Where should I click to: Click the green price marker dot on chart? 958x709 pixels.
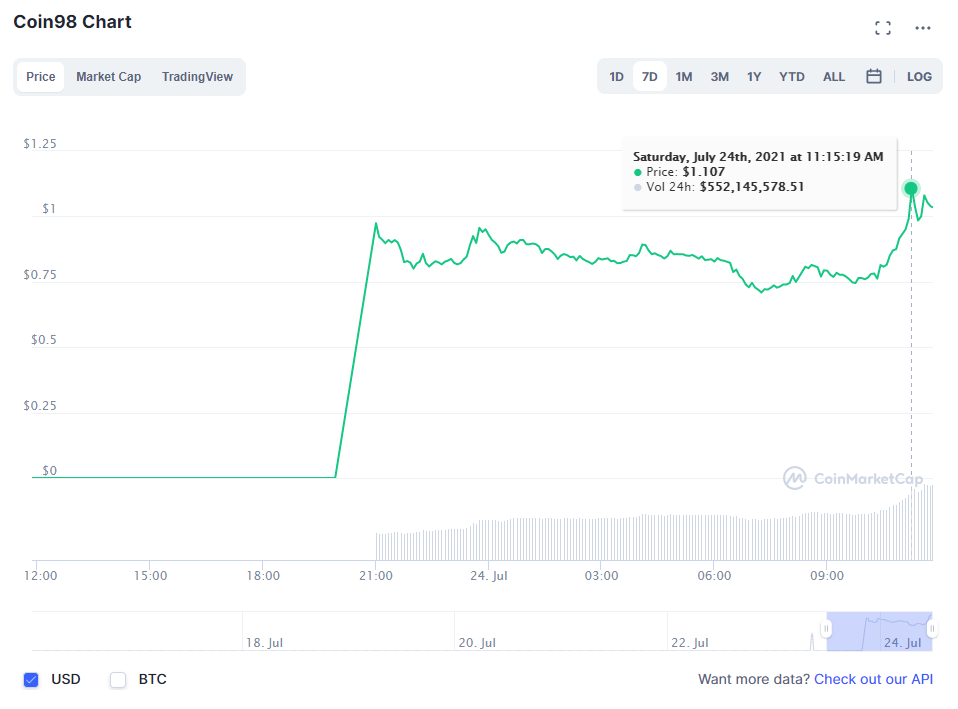click(910, 188)
